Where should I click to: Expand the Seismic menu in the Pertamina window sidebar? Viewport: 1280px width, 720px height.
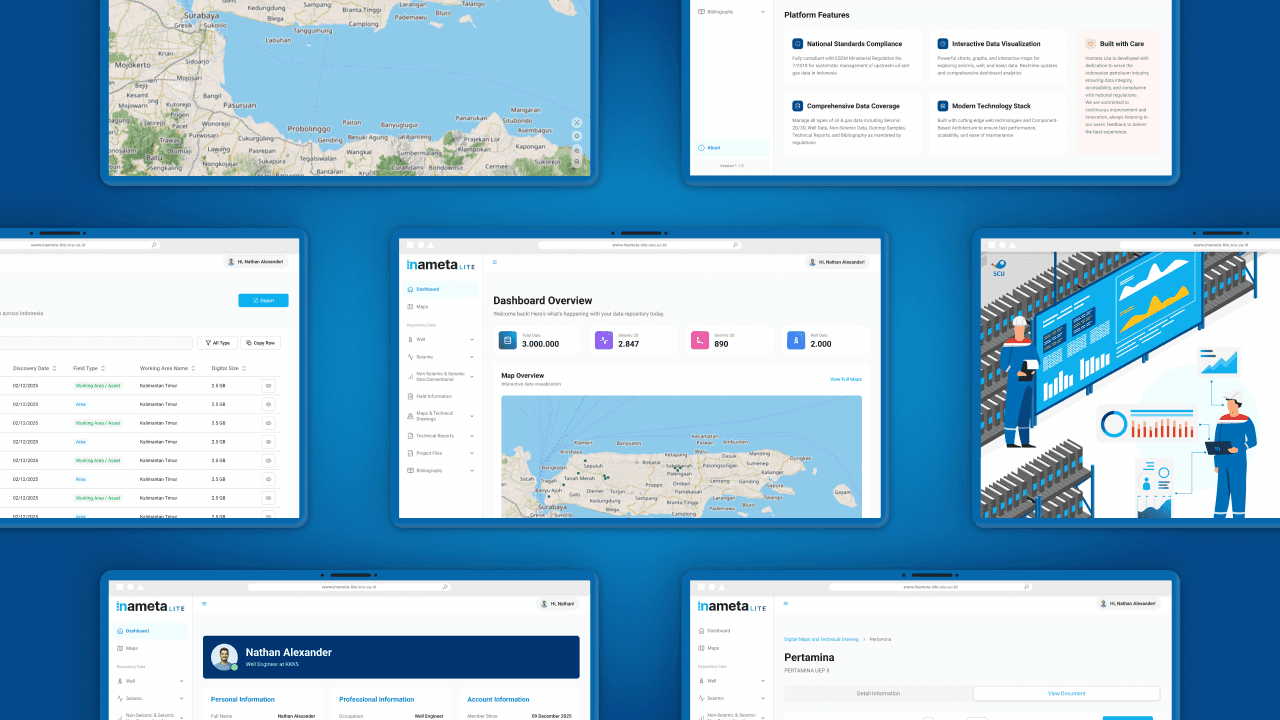[763, 698]
